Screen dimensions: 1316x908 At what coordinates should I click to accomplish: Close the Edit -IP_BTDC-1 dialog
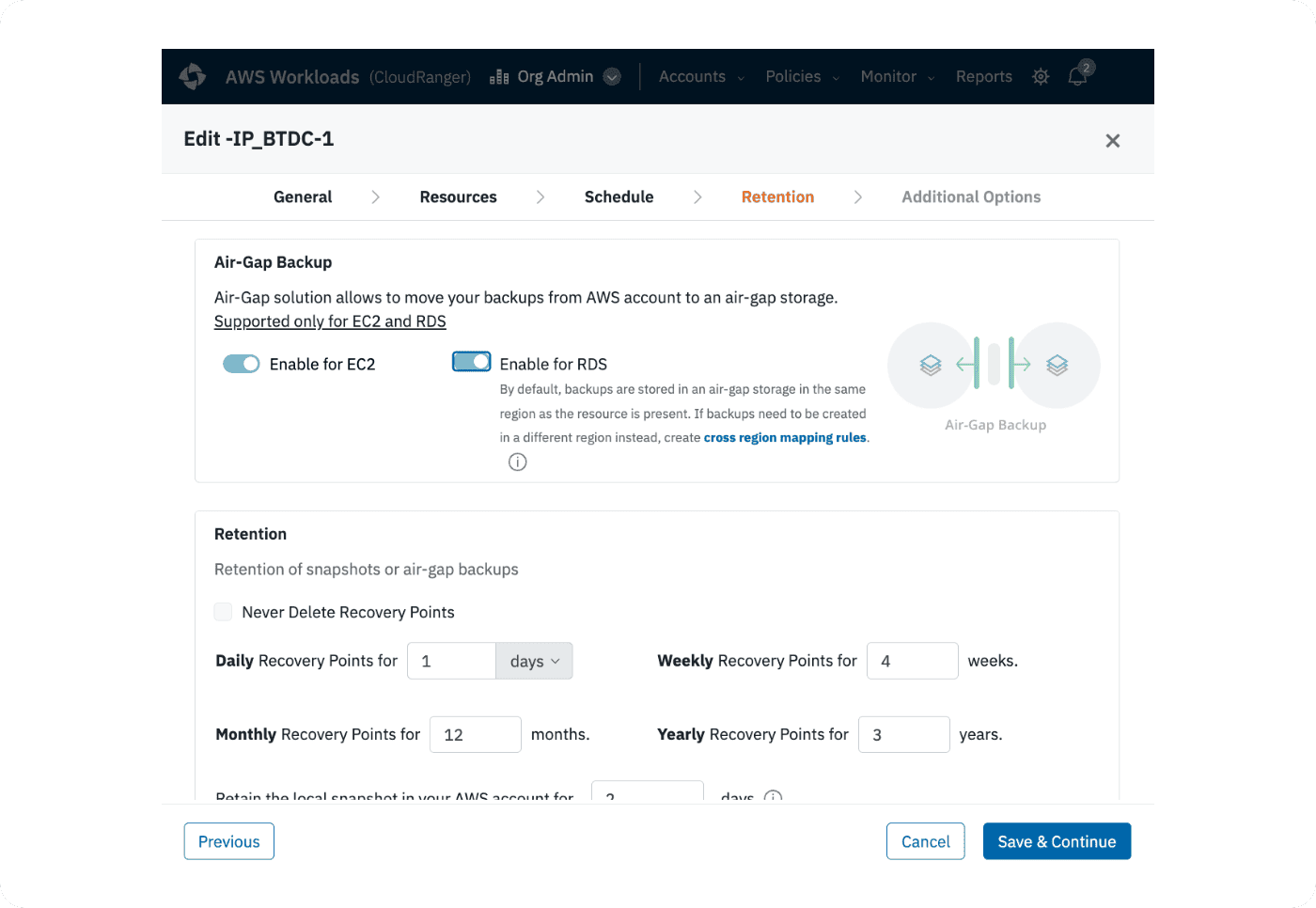[1112, 141]
